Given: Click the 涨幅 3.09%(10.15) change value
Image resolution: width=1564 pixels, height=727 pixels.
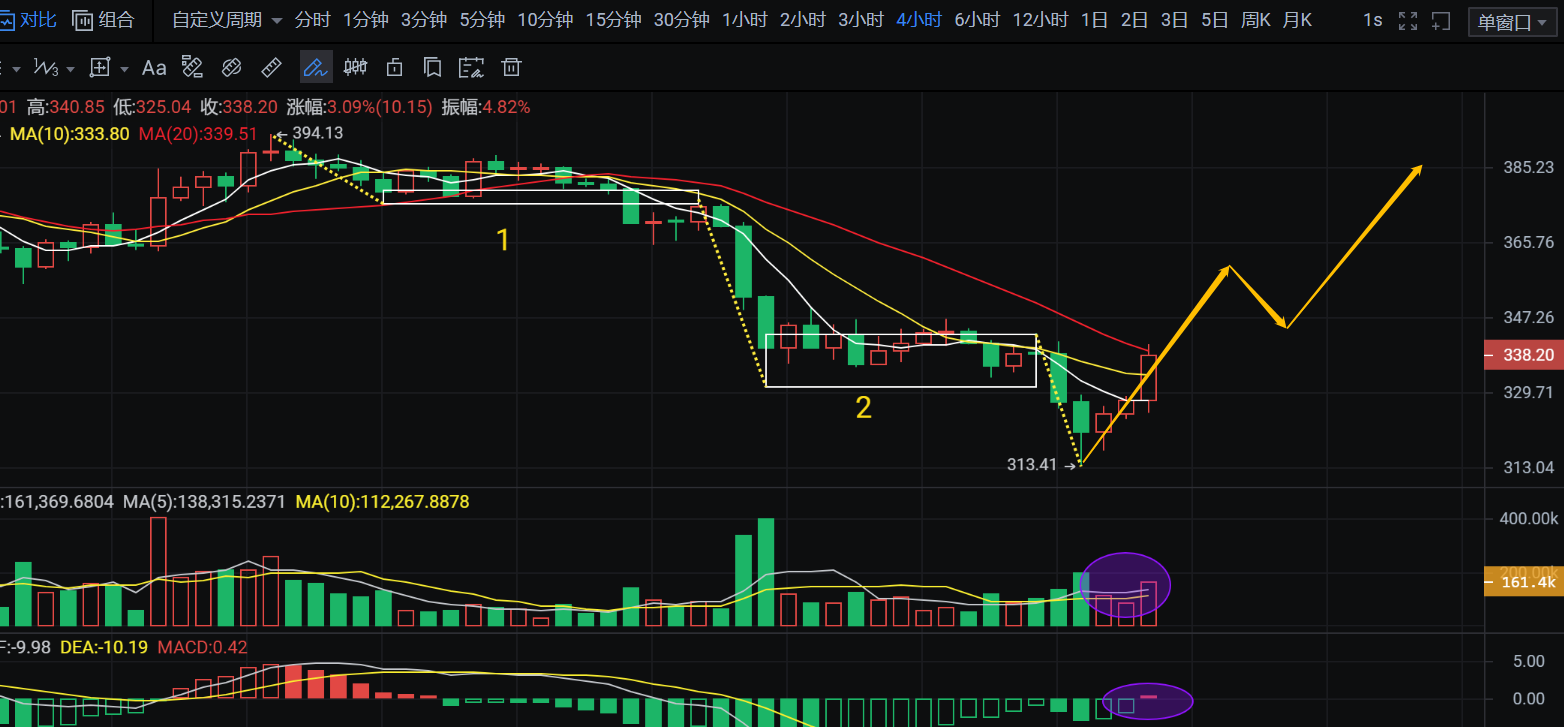Looking at the screenshot, I should pos(359,107).
